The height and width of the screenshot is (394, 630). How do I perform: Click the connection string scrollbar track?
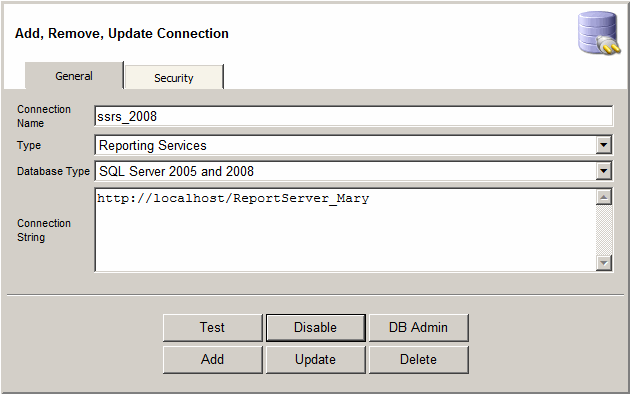604,230
